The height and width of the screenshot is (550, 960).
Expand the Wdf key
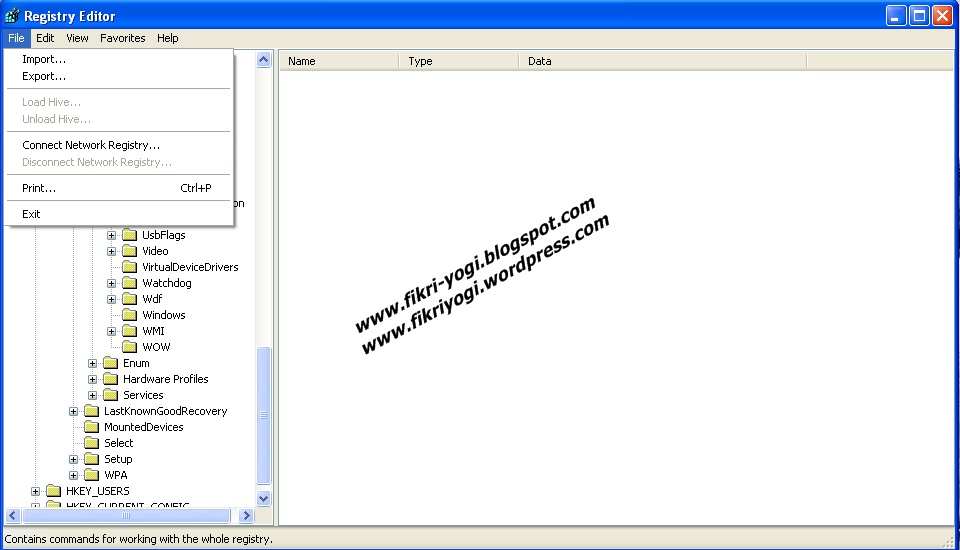pyautogui.click(x=111, y=299)
